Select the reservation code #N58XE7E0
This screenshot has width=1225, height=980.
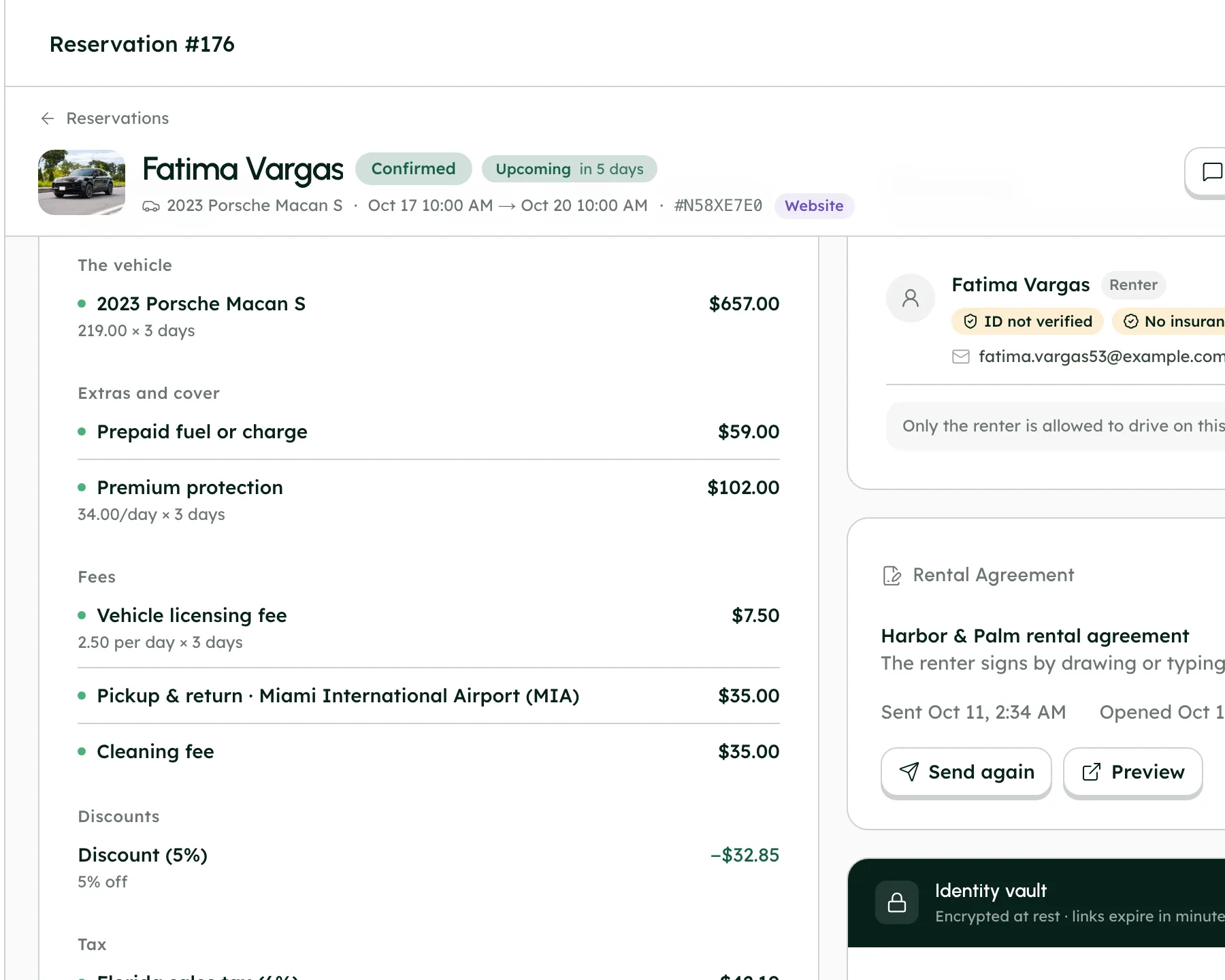click(x=718, y=206)
